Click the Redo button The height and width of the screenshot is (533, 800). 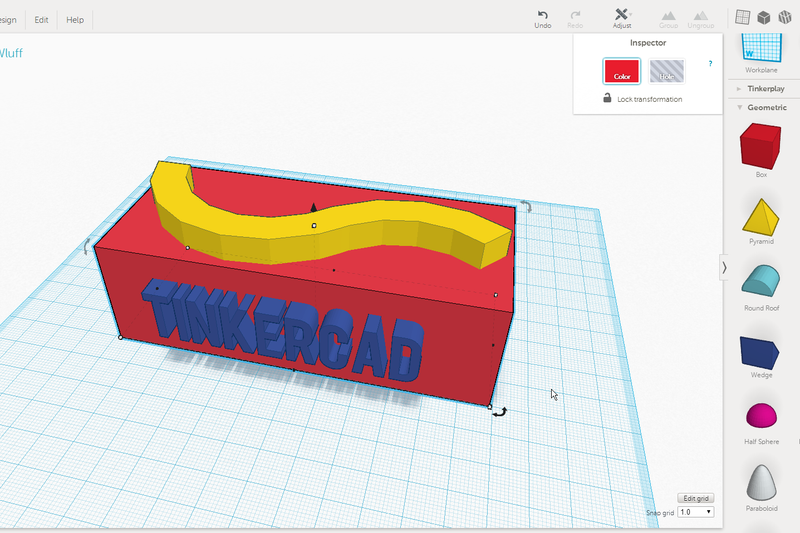[x=575, y=19]
